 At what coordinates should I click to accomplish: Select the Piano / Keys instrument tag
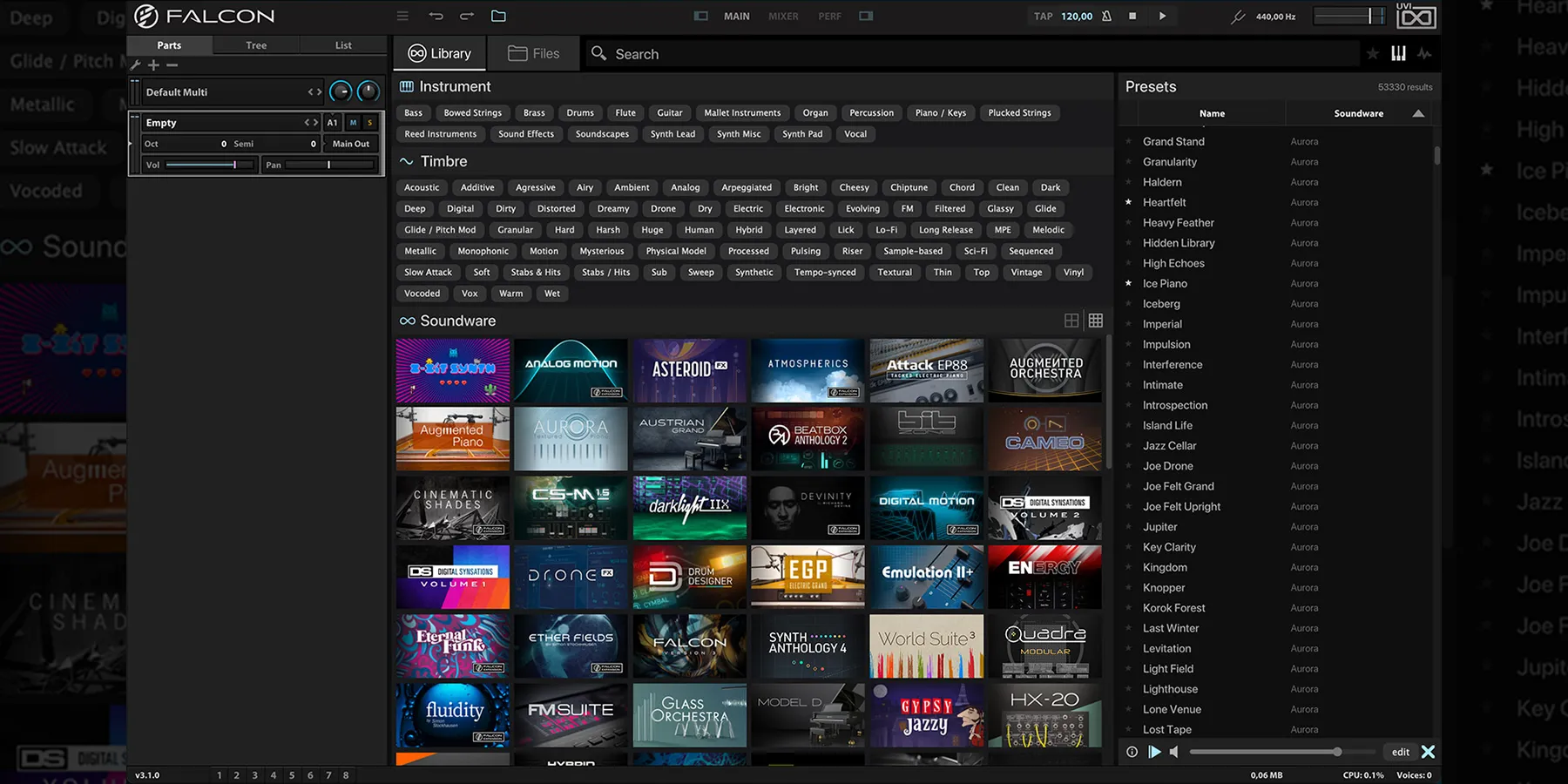click(940, 113)
